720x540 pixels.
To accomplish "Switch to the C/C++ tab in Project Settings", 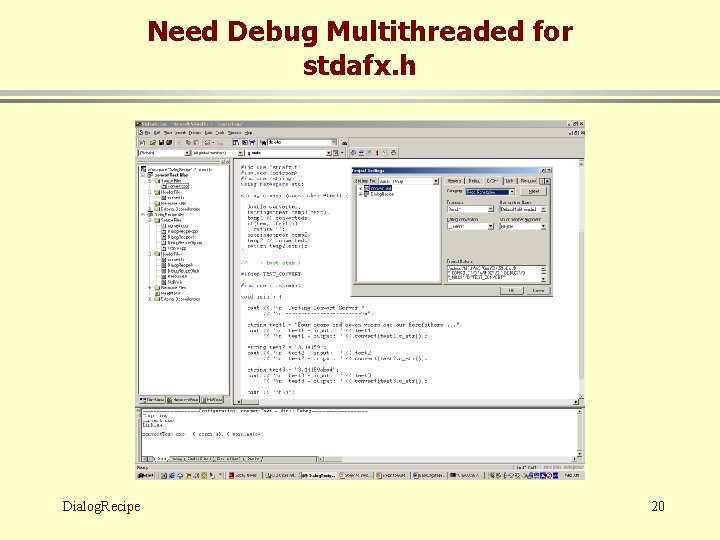I will coord(493,181).
